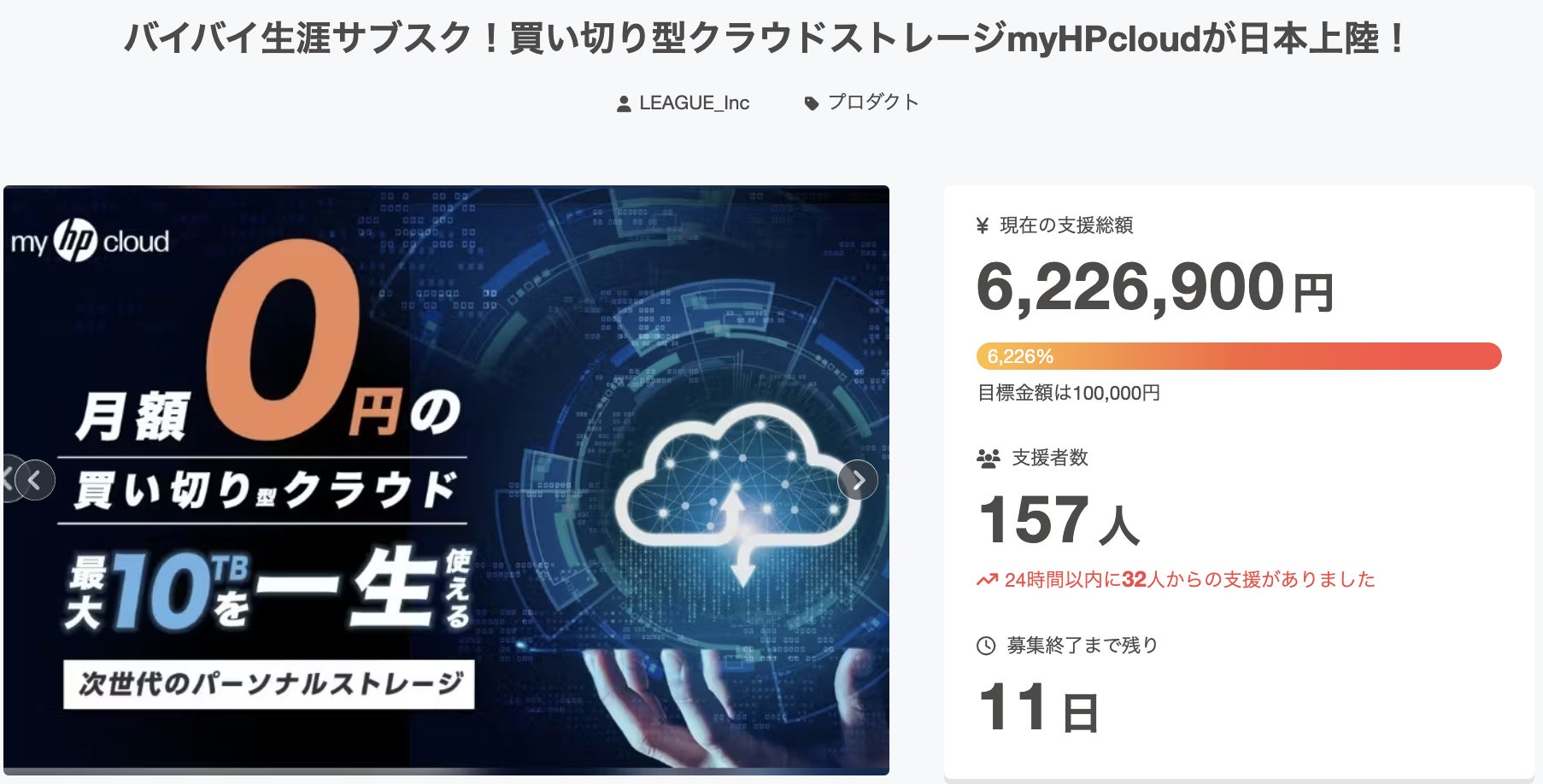Advance to the next carousel slide

858,480
